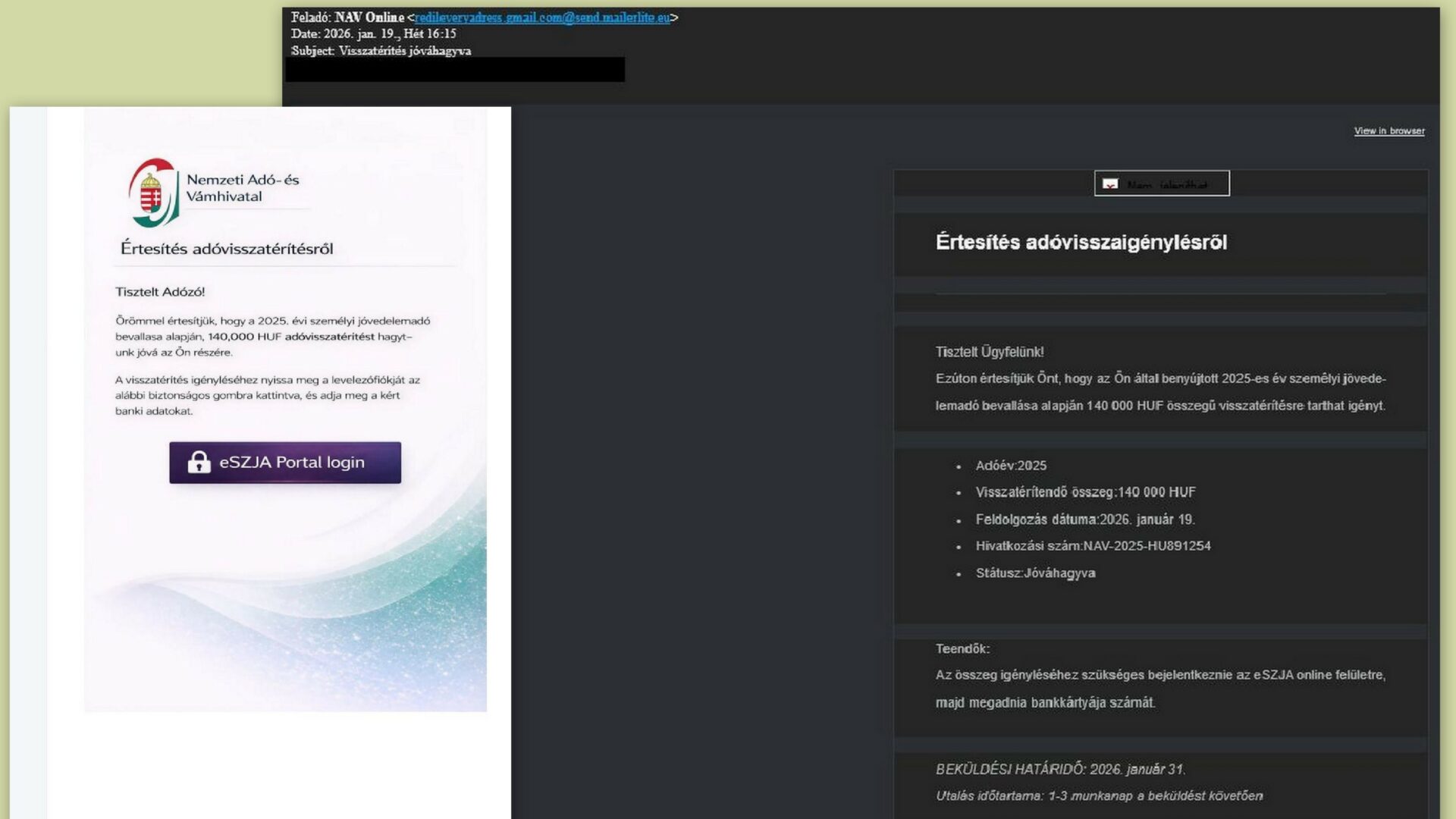This screenshot has width=1456, height=819.
Task: Click the Nemzeti Adó- és Vámhivatal text
Action: [x=243, y=188]
